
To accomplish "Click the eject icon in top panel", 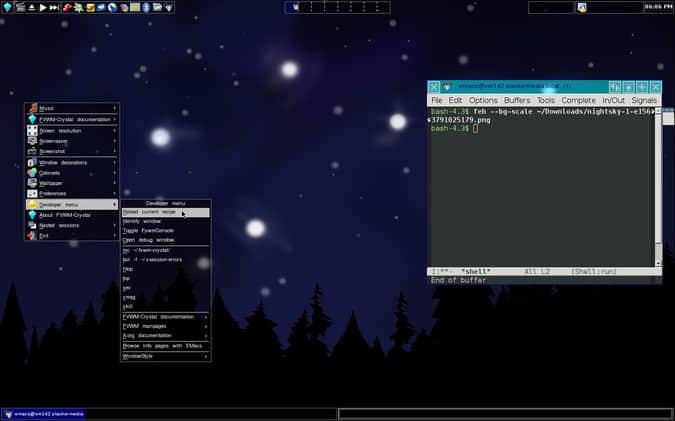I will (x=30, y=7).
